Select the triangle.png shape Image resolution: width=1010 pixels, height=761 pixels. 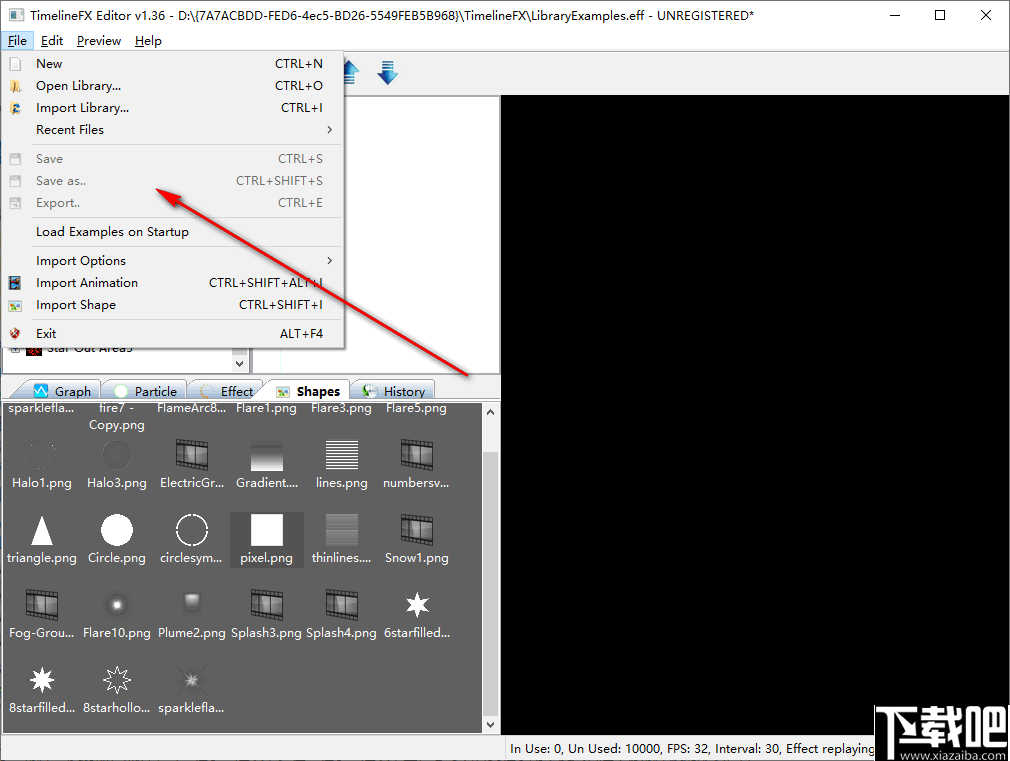[41, 530]
